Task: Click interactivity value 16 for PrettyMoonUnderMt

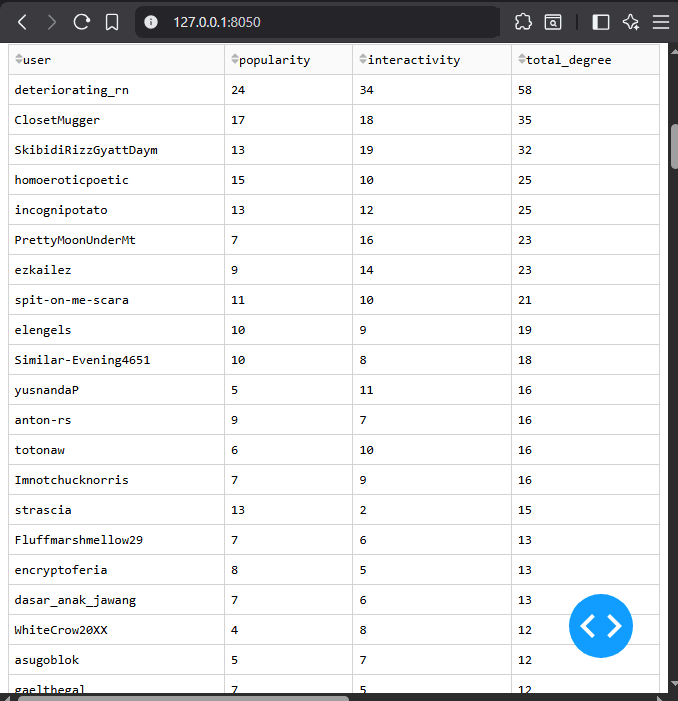Action: (432, 240)
